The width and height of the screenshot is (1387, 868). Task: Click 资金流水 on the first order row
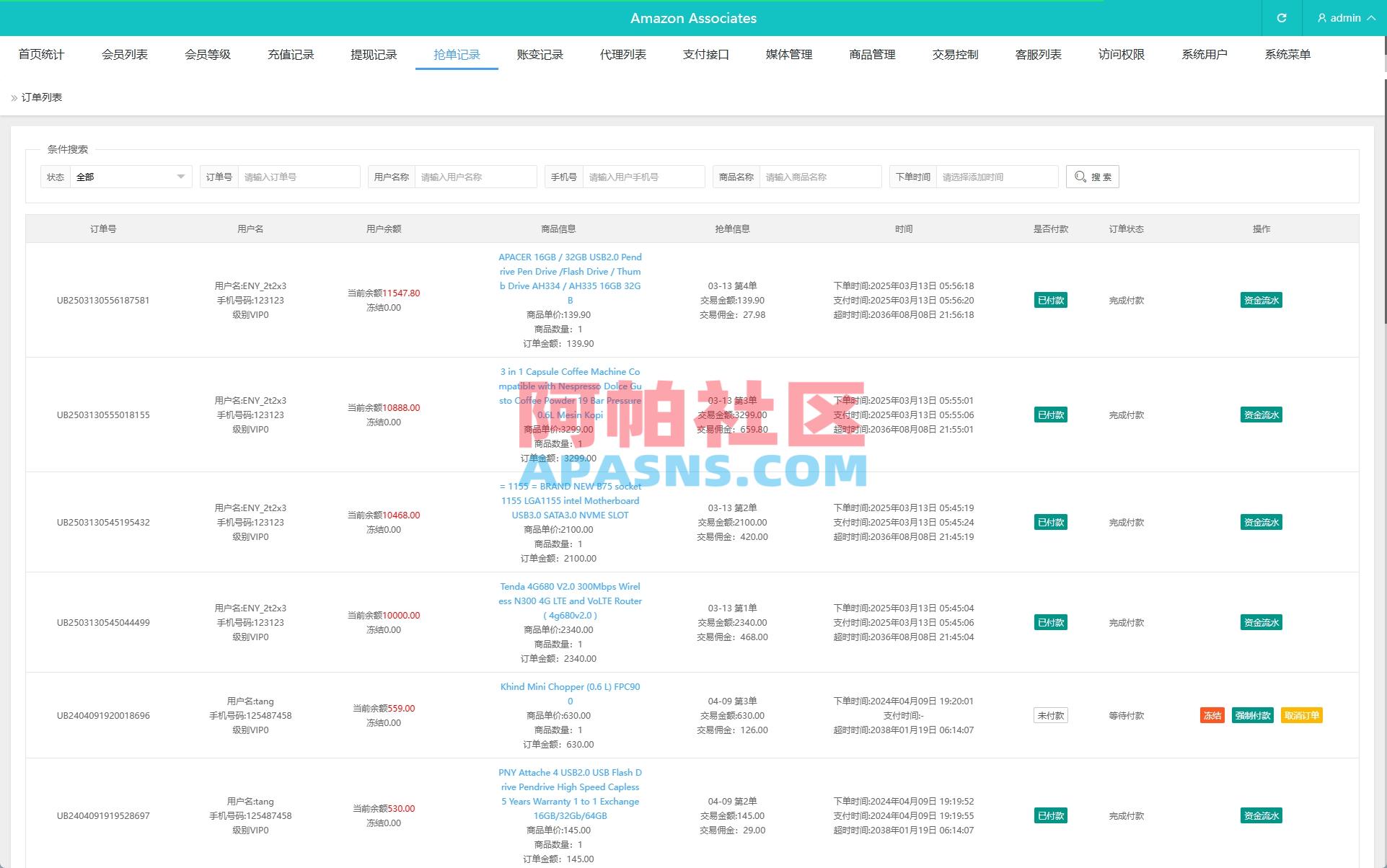(1260, 300)
